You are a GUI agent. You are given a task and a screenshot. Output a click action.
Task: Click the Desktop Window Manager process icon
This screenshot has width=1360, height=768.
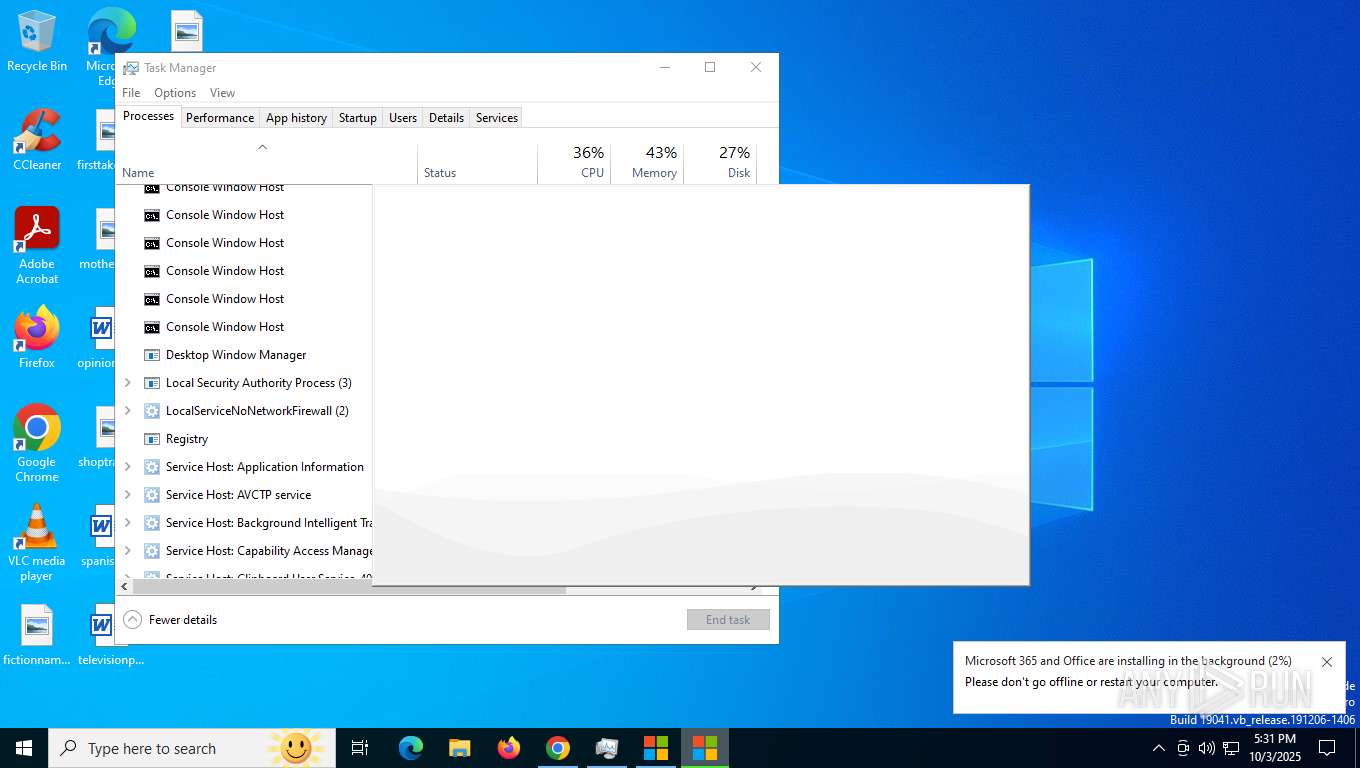pyautogui.click(x=152, y=355)
